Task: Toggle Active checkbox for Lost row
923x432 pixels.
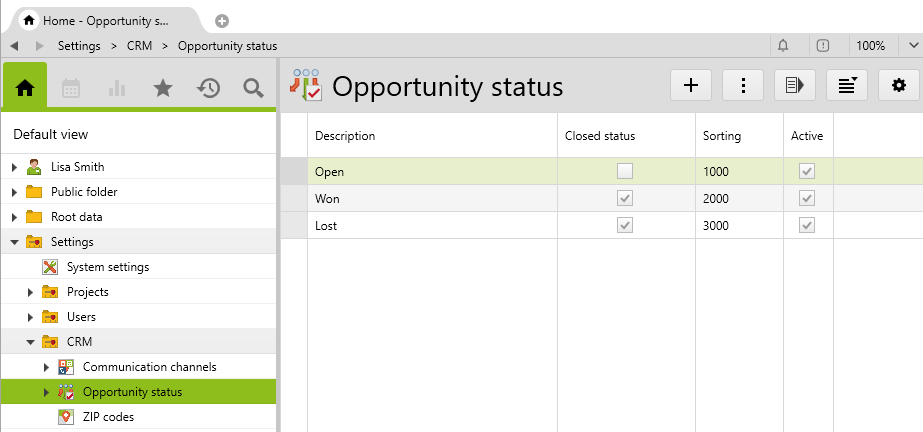Action: coord(807,226)
